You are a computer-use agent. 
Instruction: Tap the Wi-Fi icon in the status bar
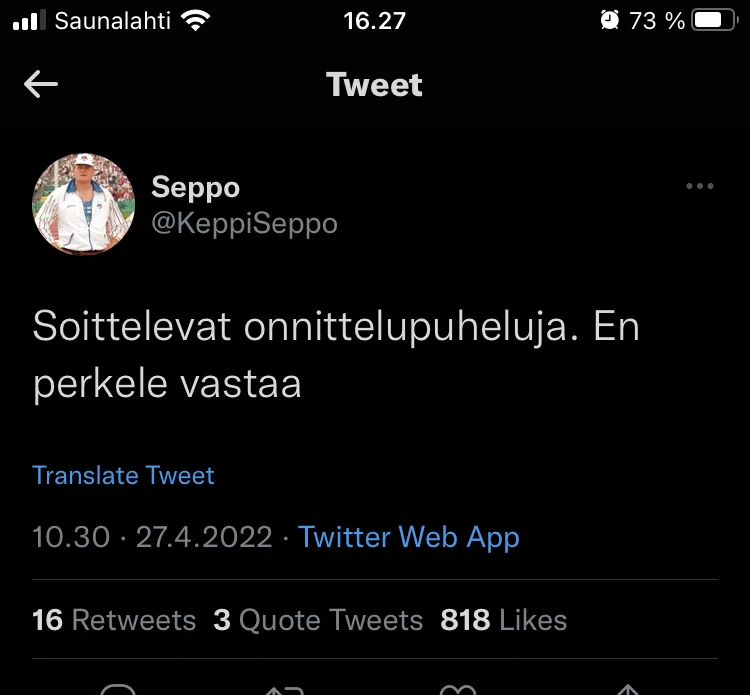pos(198,21)
